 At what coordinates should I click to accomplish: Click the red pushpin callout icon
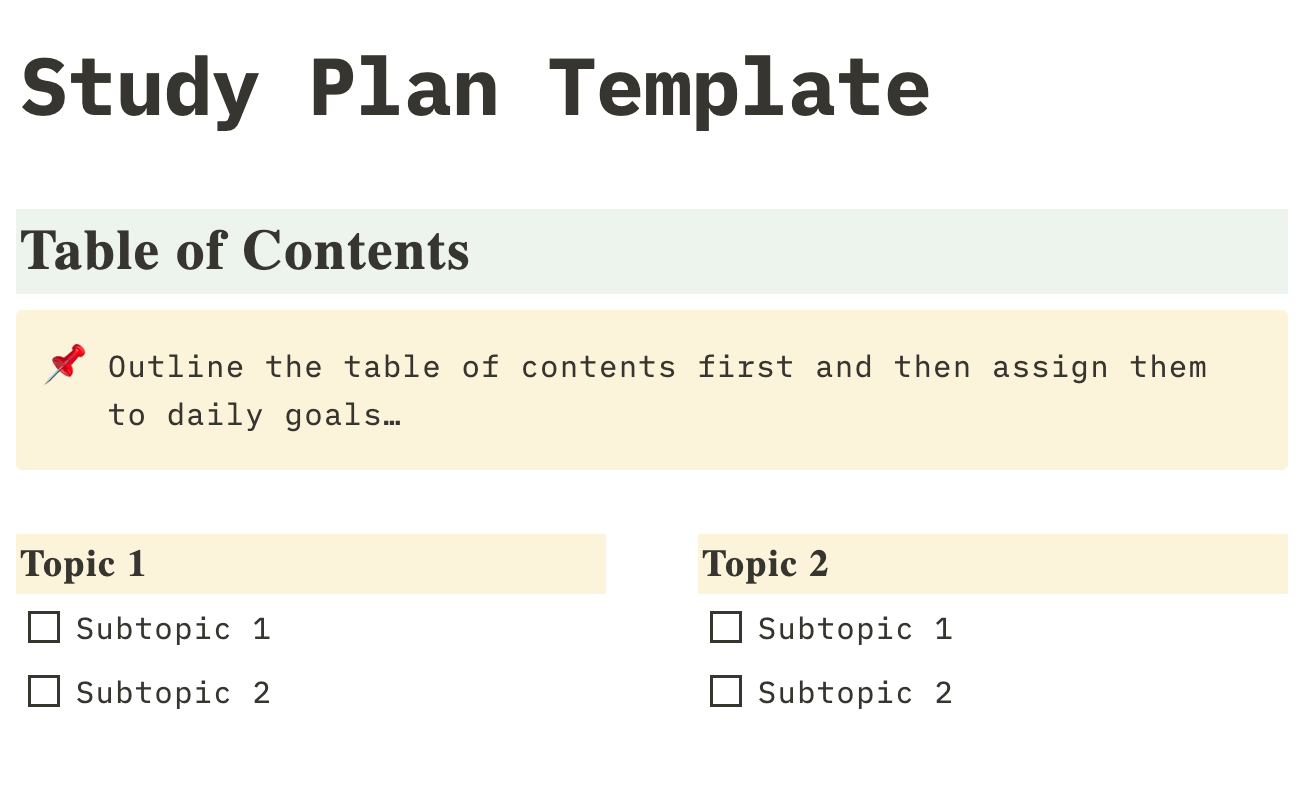pos(65,365)
